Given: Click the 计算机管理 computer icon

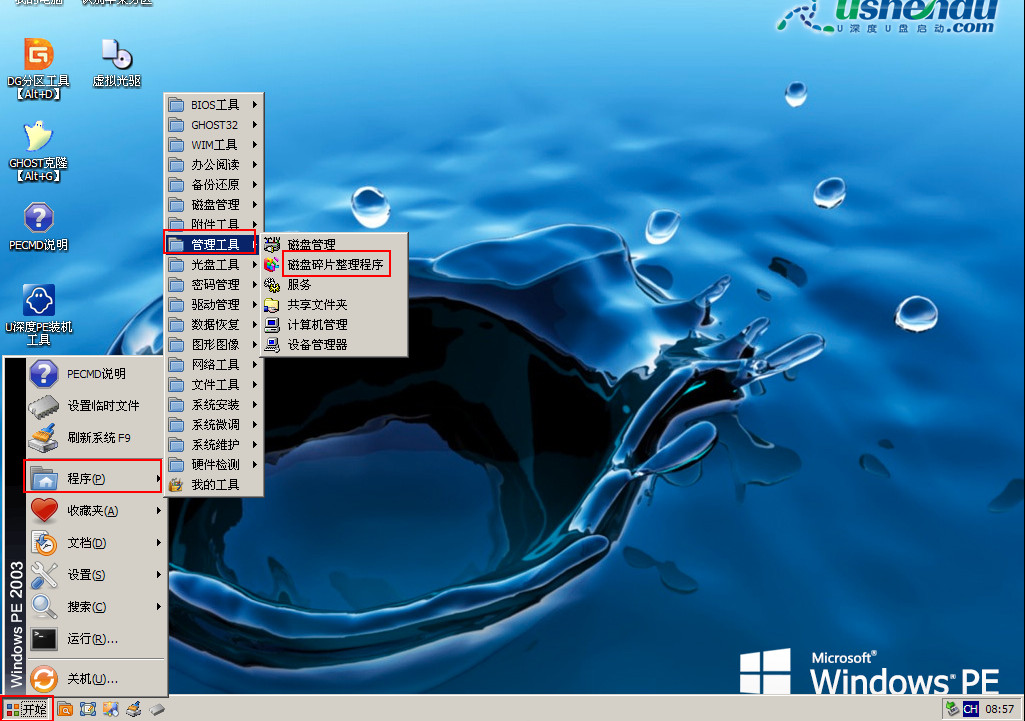Looking at the screenshot, I should coord(272,325).
